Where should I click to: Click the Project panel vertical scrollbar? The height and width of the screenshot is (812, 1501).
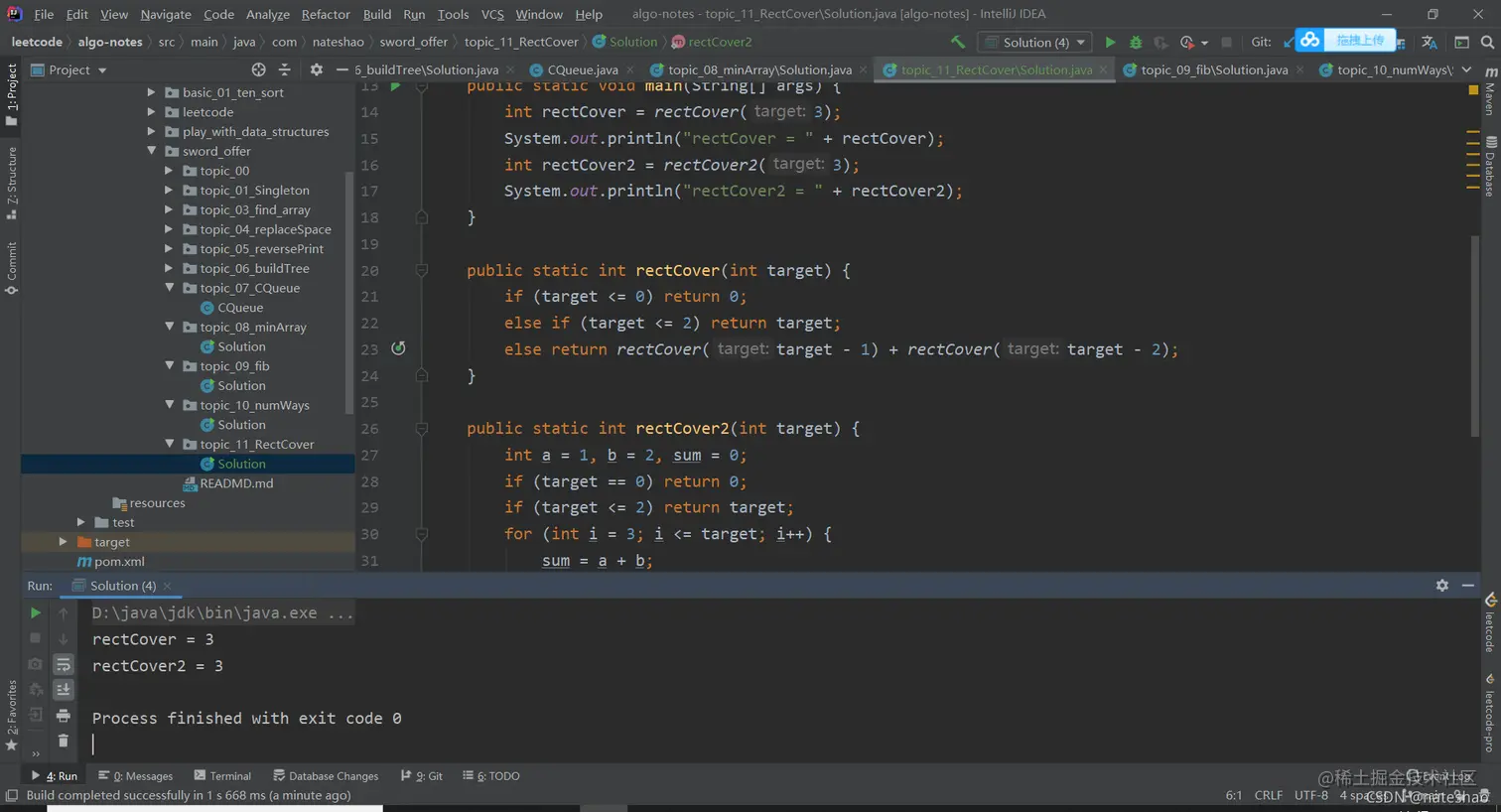pyautogui.click(x=348, y=293)
